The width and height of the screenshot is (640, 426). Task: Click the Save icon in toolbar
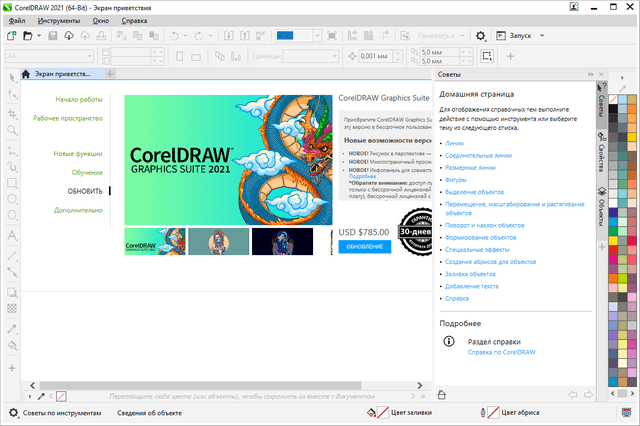(51, 36)
